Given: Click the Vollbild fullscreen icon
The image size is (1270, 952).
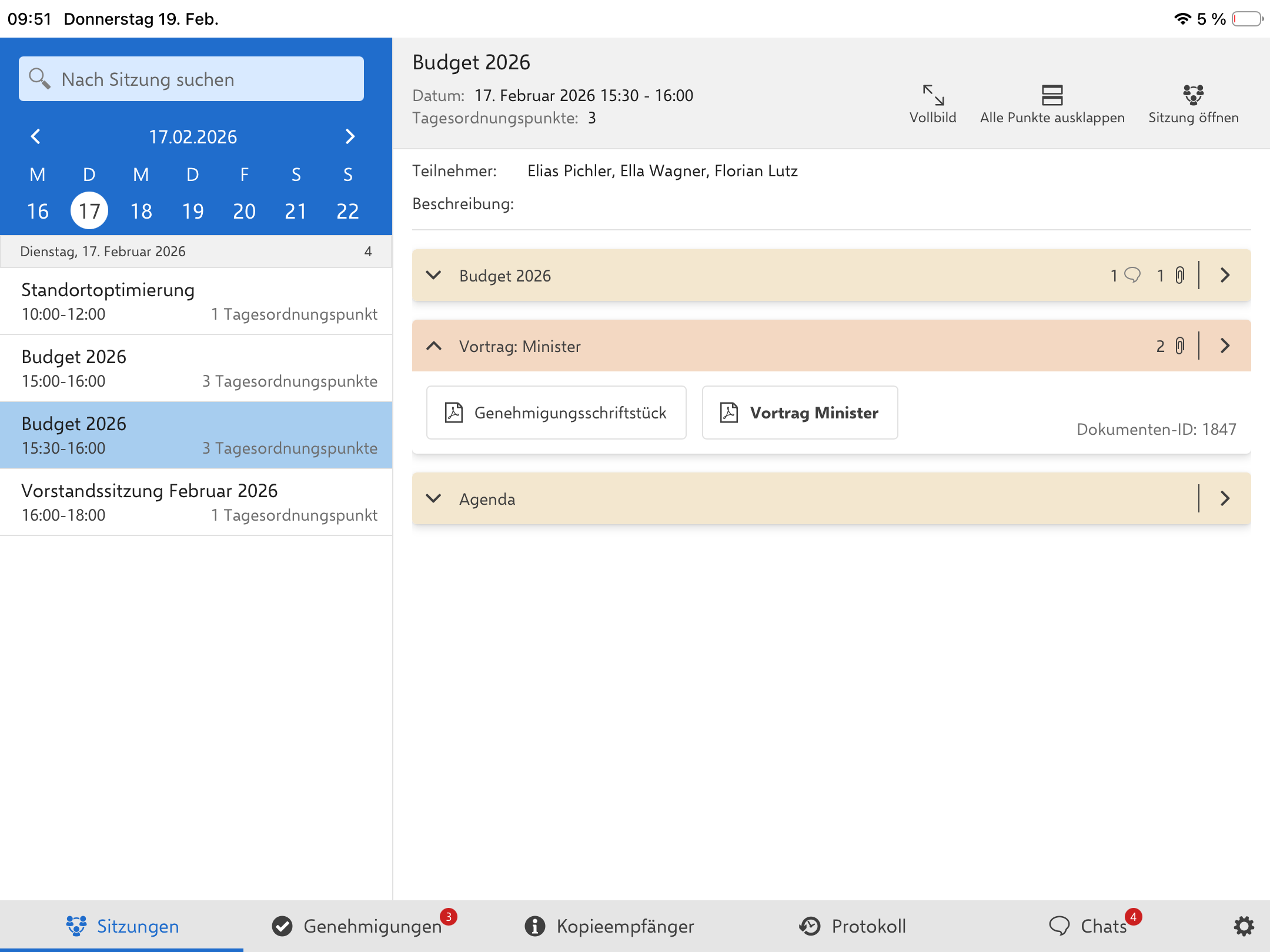Looking at the screenshot, I should click(933, 95).
